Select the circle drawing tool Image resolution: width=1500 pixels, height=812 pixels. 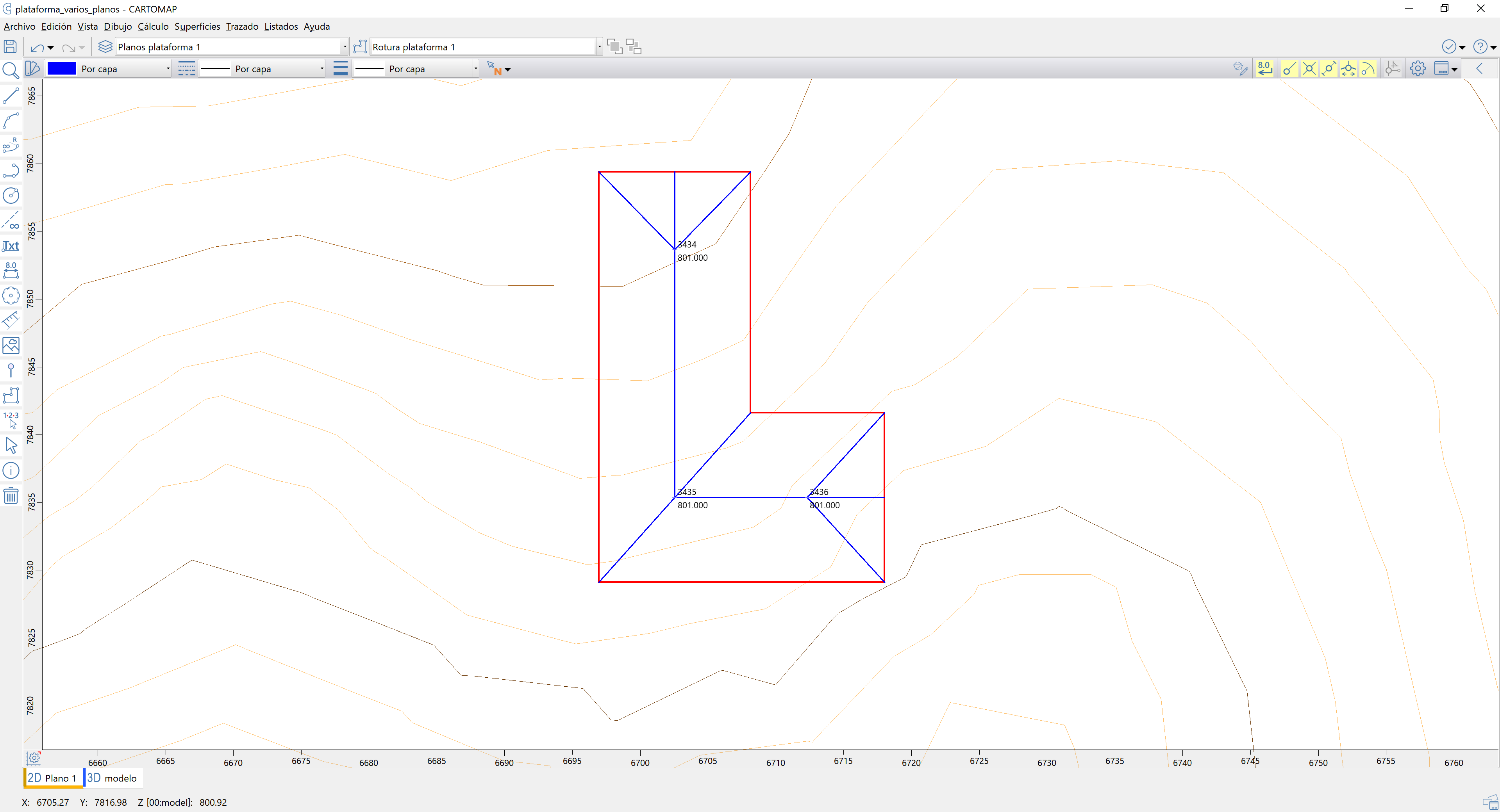(11, 196)
